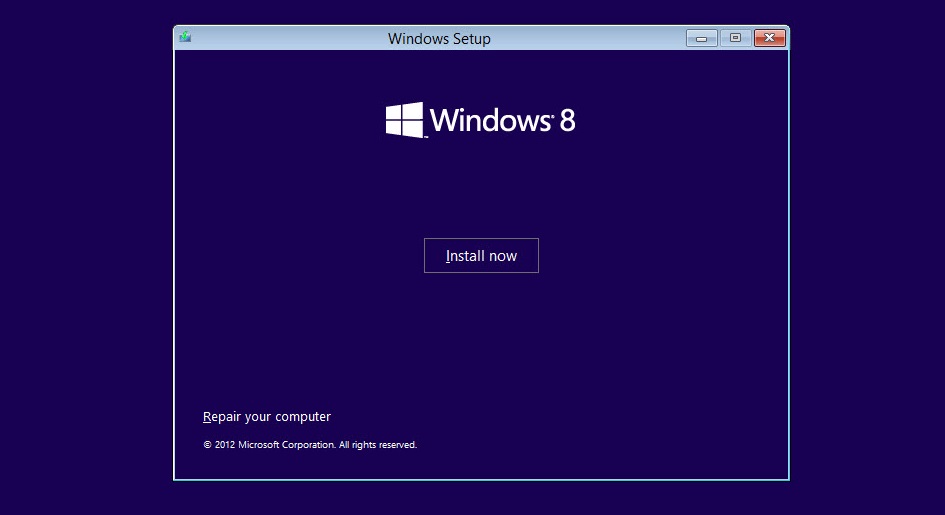Click the Windows 8 logo
This screenshot has height=515, width=945.
pos(480,120)
